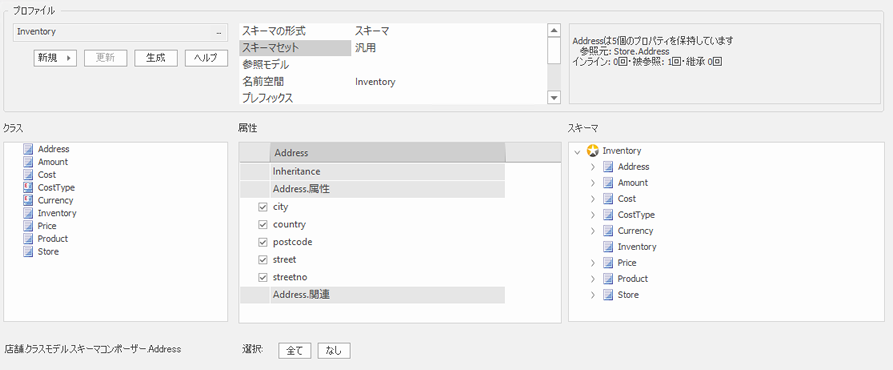Open the 新規 dropdown button
Screen dimensions: 893x370
(55, 58)
